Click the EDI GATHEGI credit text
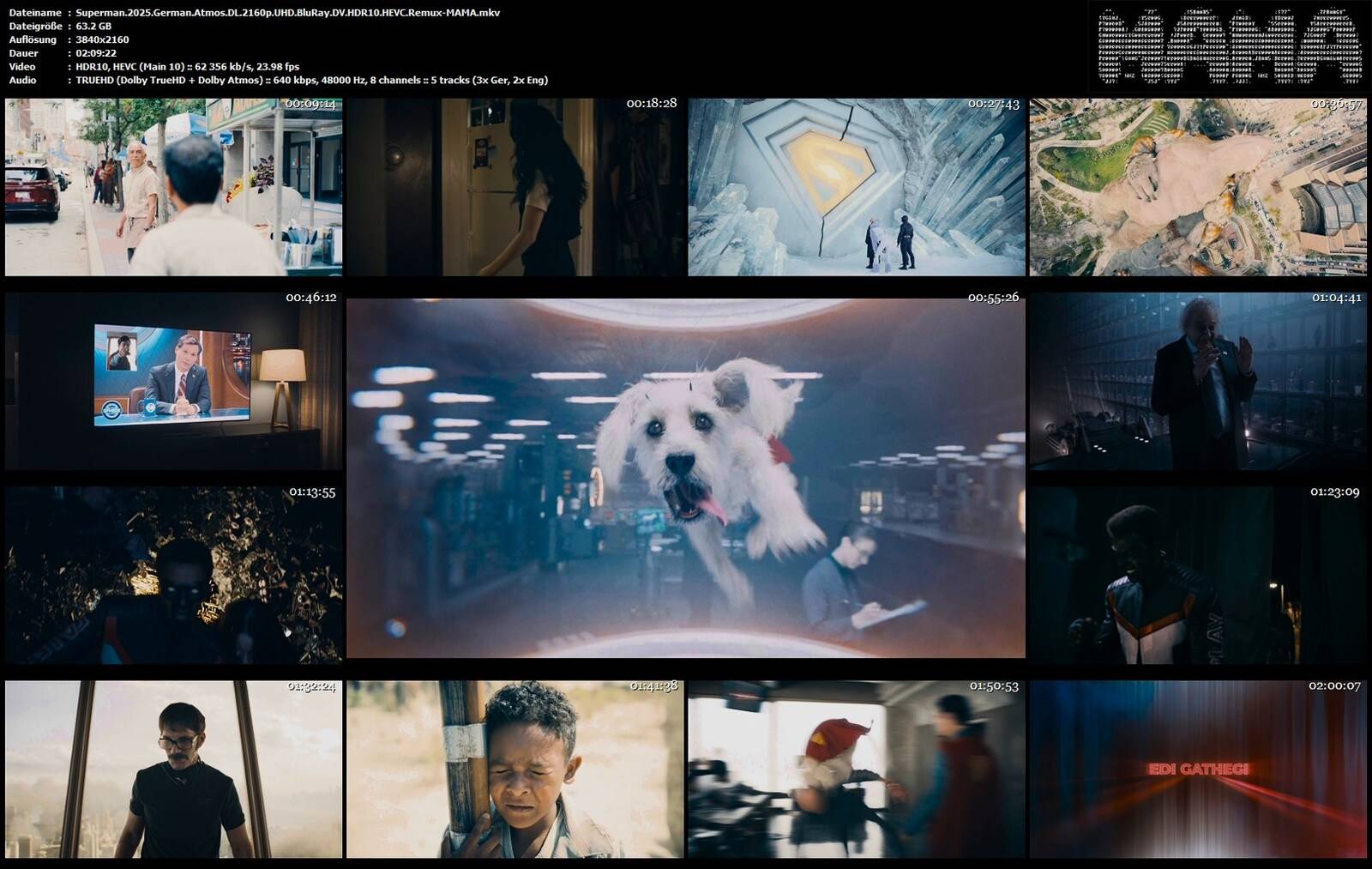 point(1198,769)
